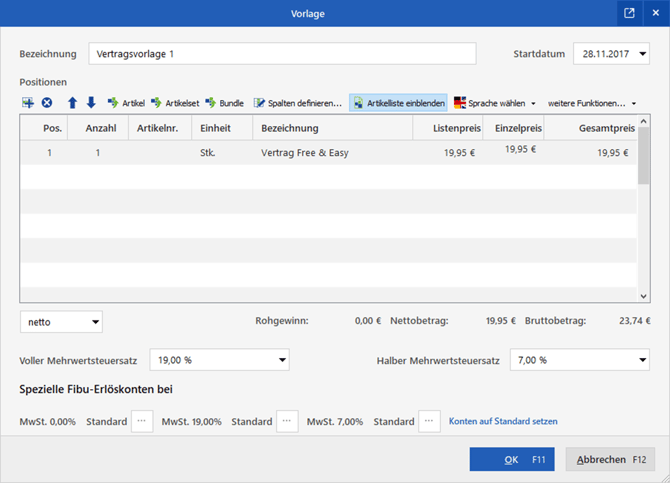This screenshot has height=483, width=670.
Task: Add an Artikelset to positions
Action: point(175,103)
